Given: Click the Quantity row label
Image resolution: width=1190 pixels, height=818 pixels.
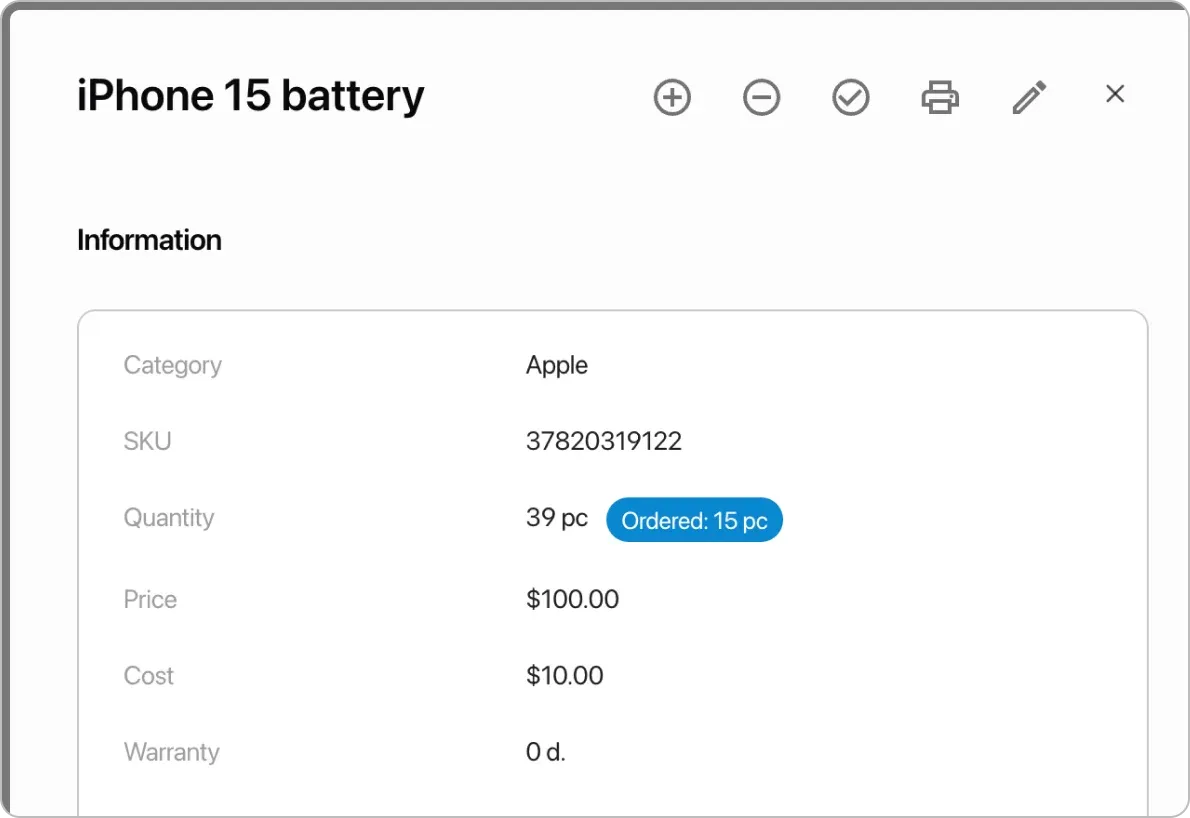Looking at the screenshot, I should coord(169,517).
